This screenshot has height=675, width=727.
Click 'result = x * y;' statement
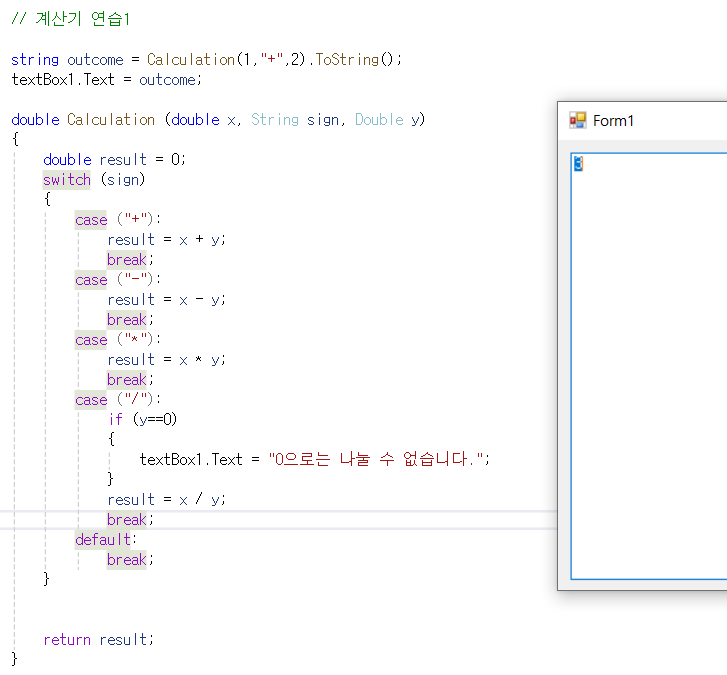click(x=166, y=360)
